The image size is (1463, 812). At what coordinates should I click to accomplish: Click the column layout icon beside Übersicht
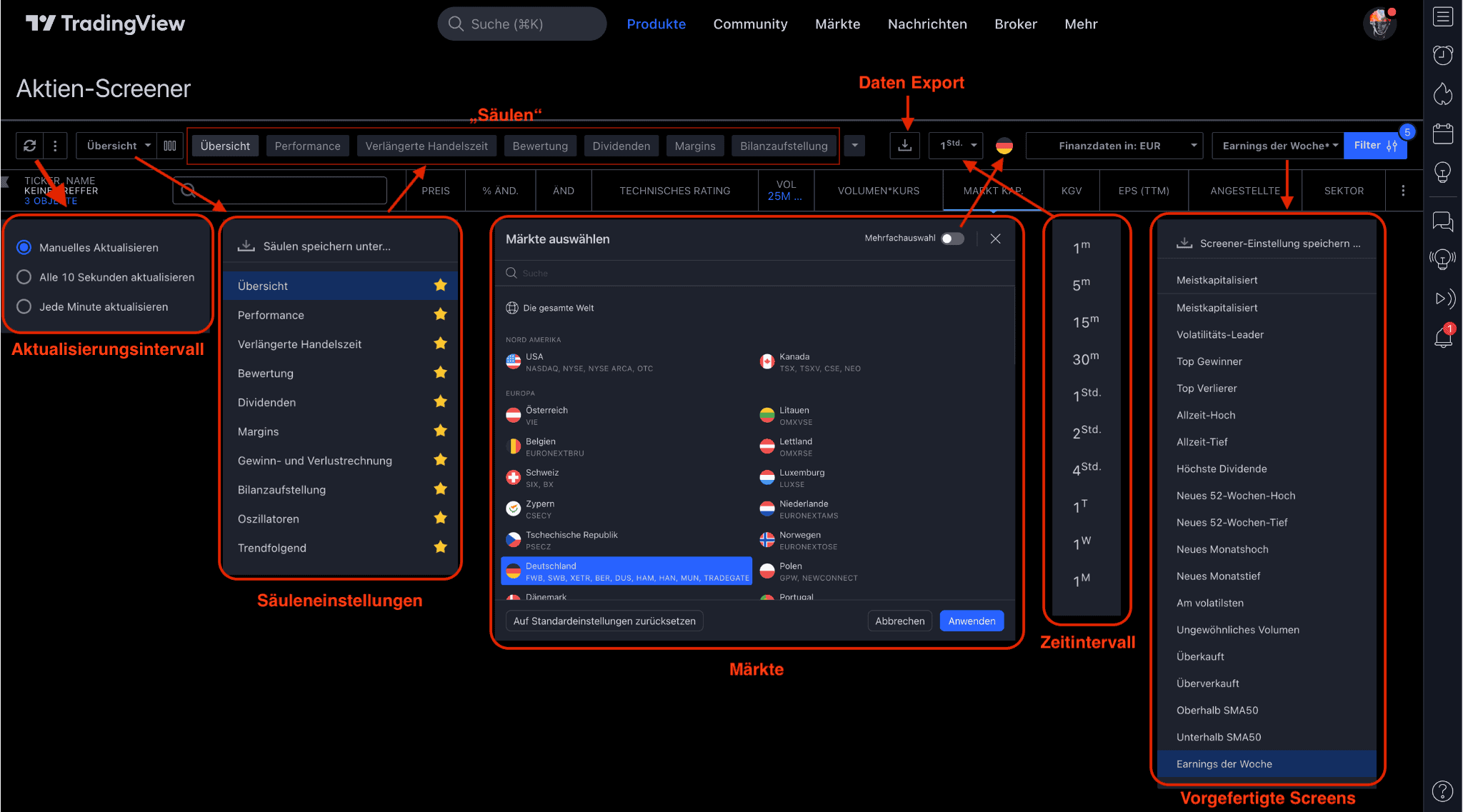pos(170,145)
